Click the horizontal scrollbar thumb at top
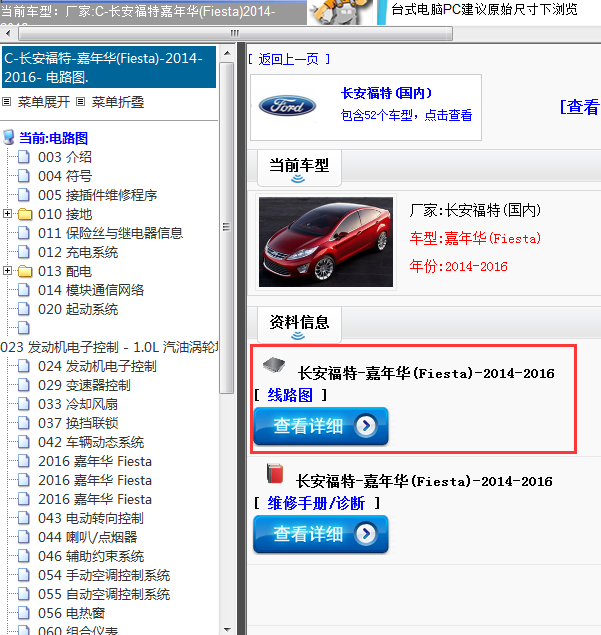This screenshot has width=601, height=635. pyautogui.click(x=235, y=33)
